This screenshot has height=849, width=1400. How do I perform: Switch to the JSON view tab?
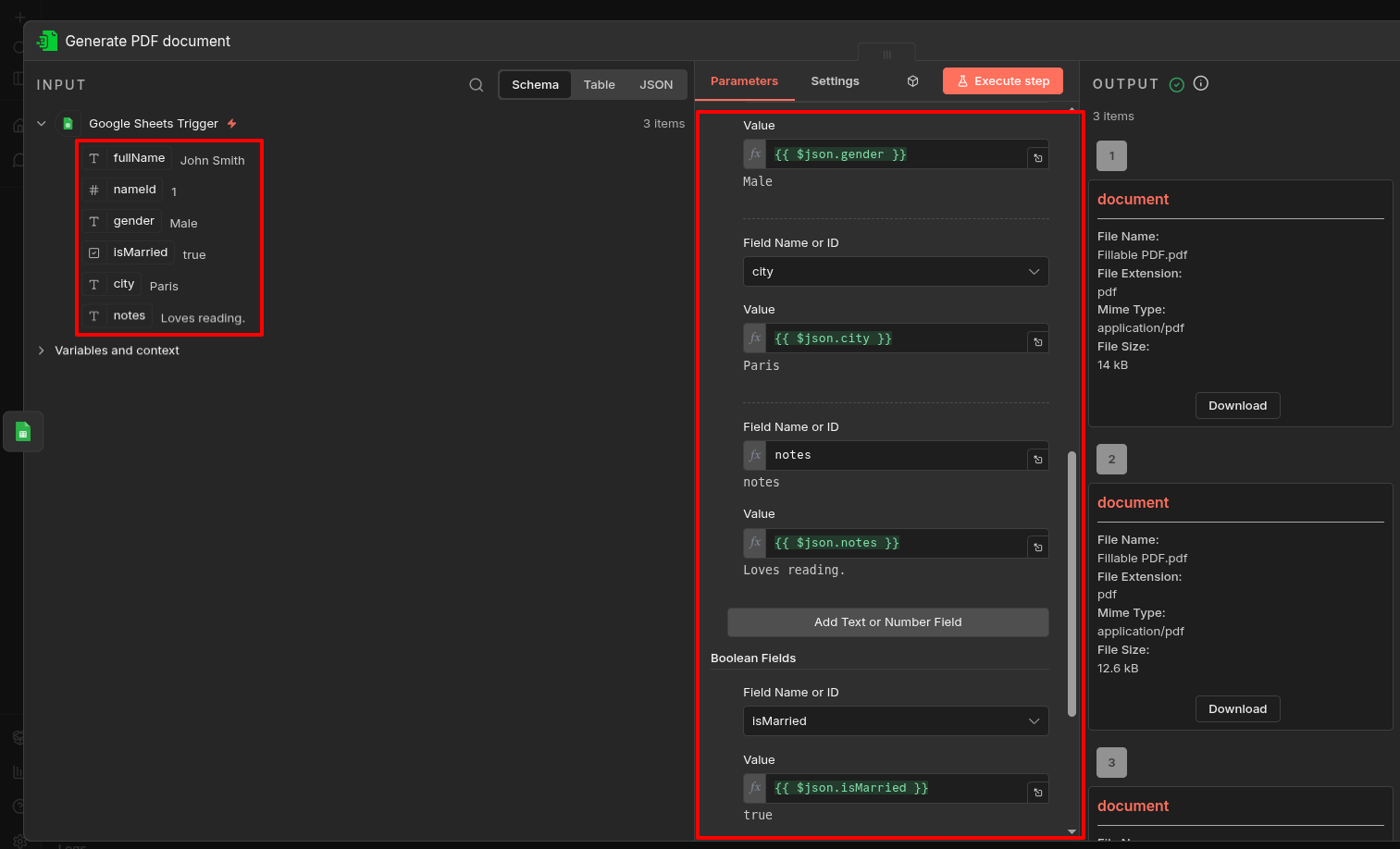click(x=656, y=84)
